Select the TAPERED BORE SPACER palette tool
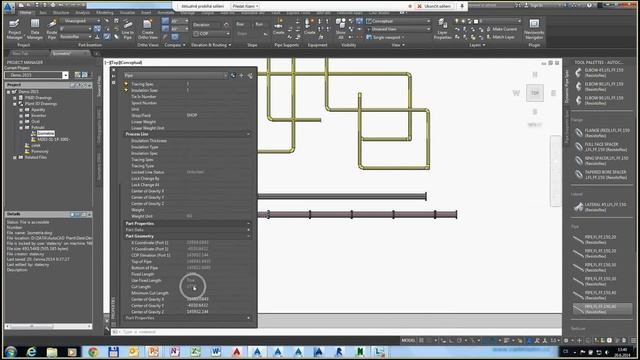The width and height of the screenshot is (640, 360). [602, 174]
